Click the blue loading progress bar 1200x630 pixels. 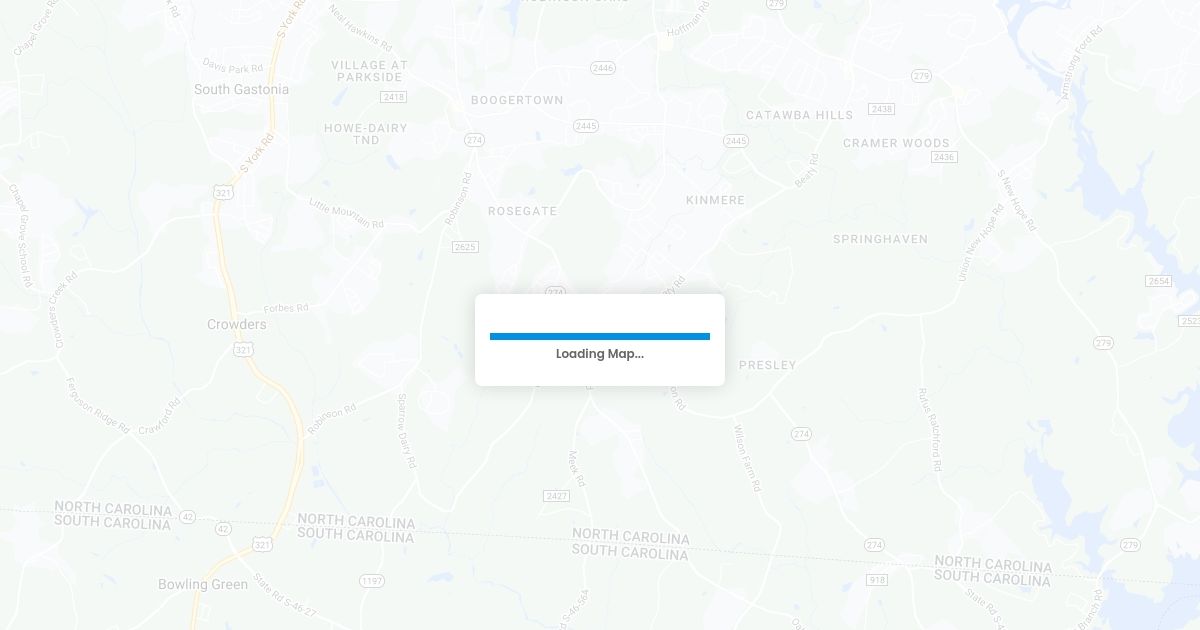tap(600, 337)
